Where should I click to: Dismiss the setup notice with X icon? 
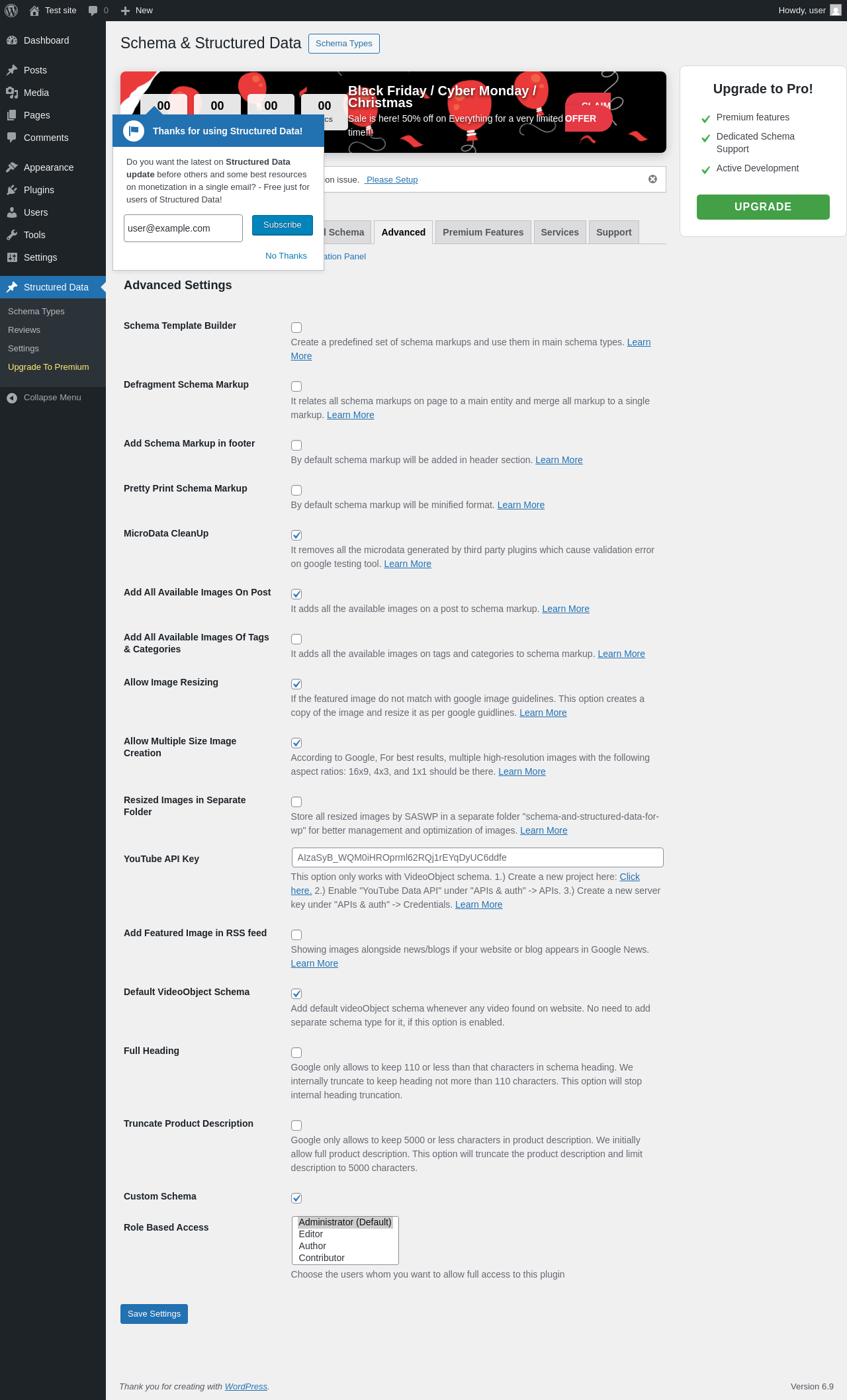(652, 179)
